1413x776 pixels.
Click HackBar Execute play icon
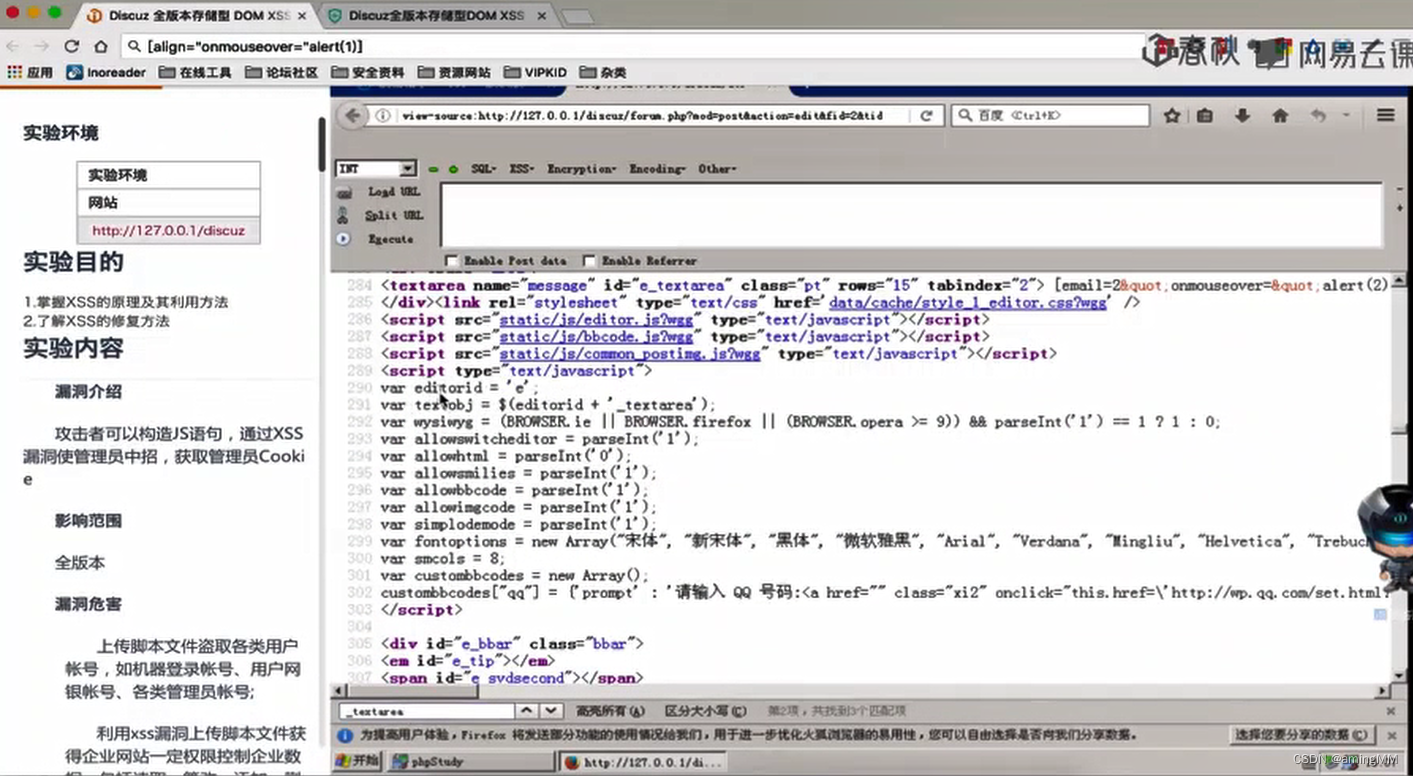343,239
